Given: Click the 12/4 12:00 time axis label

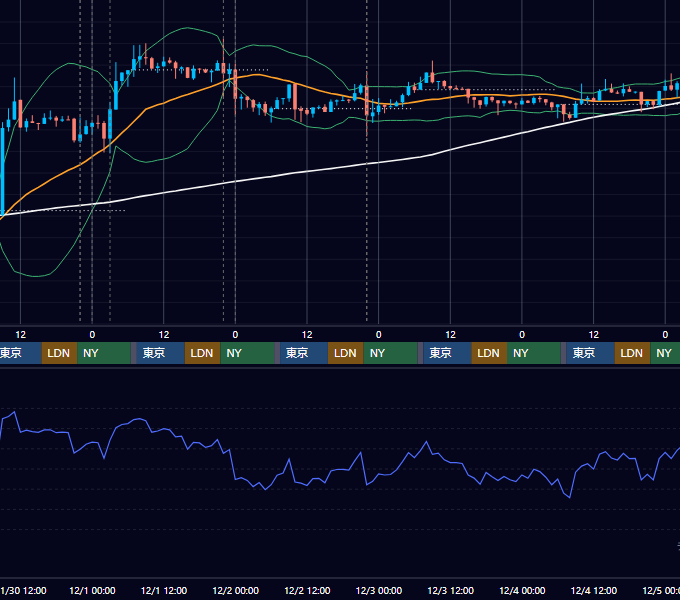Looking at the screenshot, I should [594, 590].
